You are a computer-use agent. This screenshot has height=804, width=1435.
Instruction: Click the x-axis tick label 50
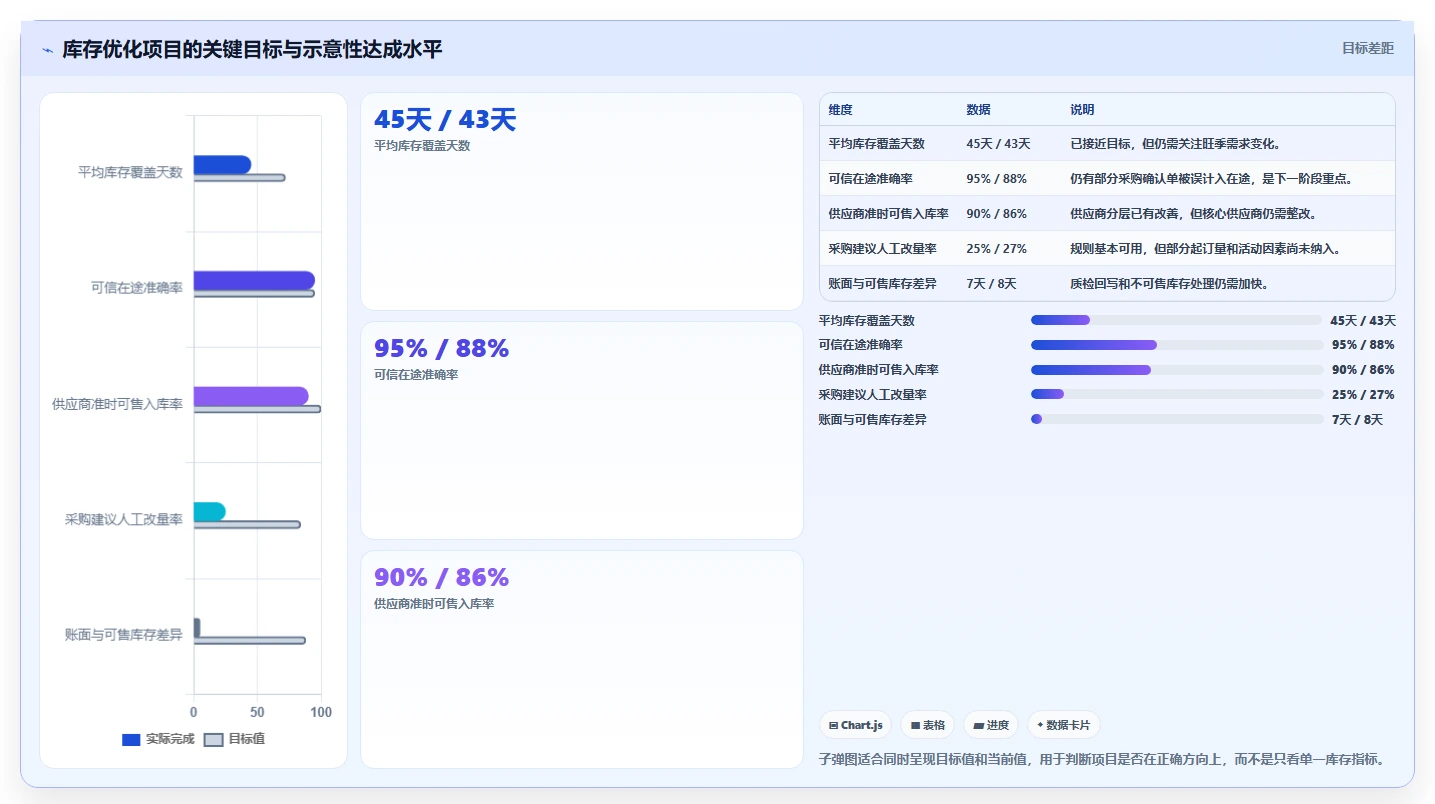pos(257,712)
